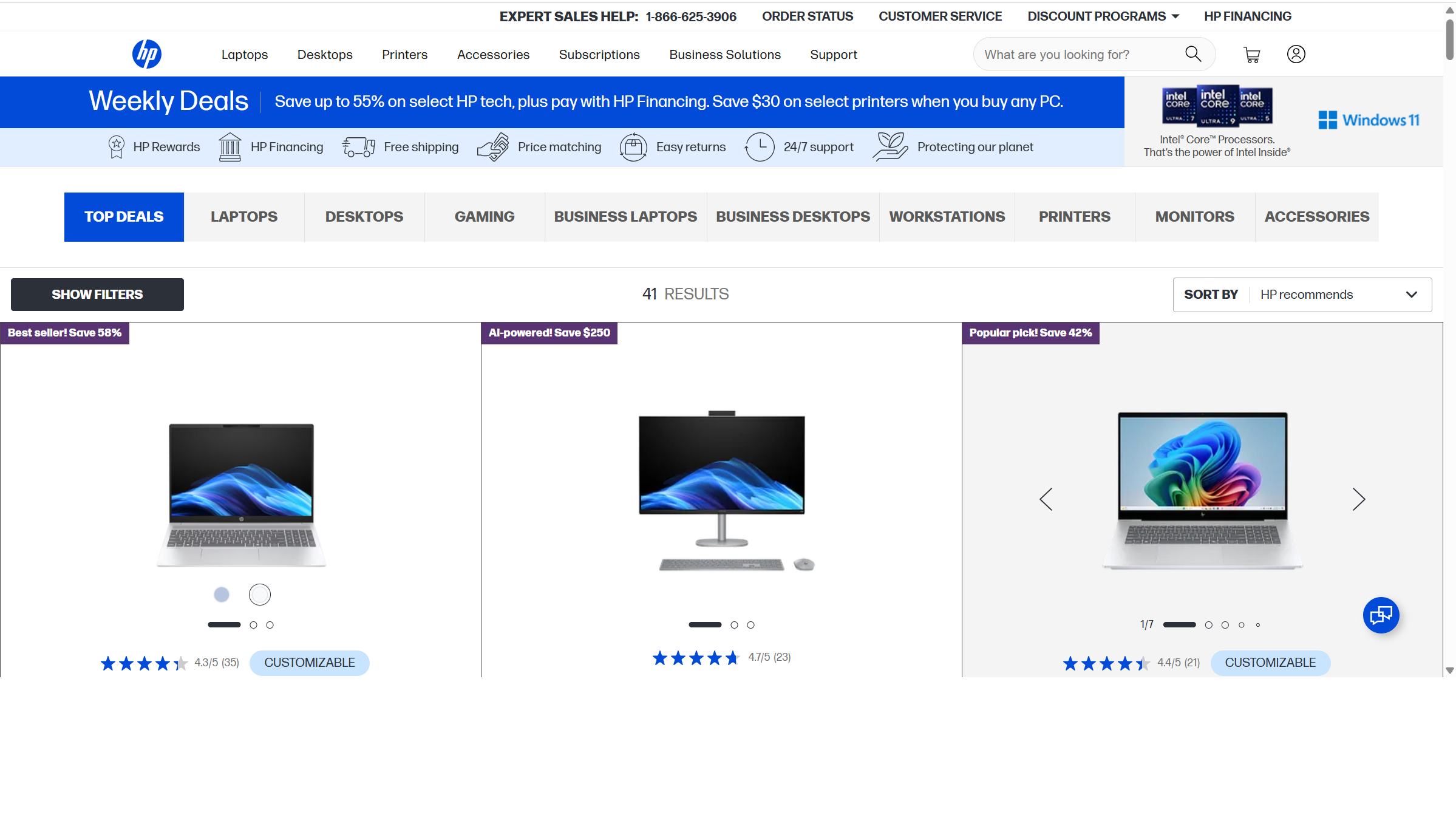Switch to the WORKSTATIONS tab
The height and width of the screenshot is (826, 1456).
(947, 217)
